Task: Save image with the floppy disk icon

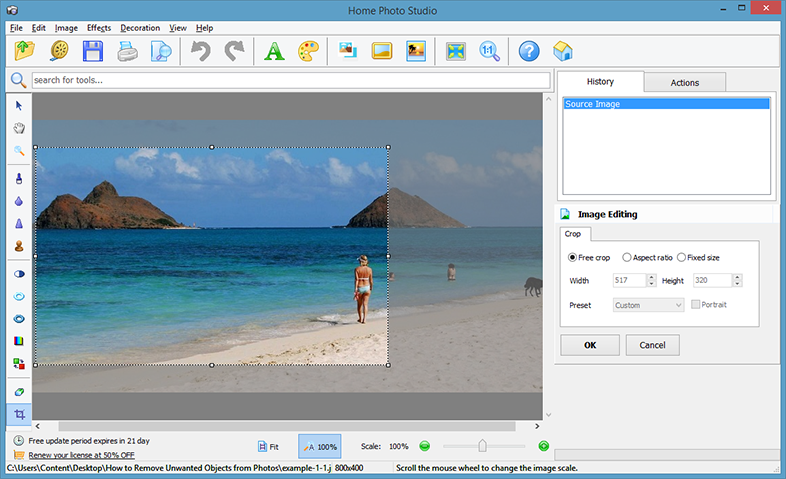Action: click(93, 51)
